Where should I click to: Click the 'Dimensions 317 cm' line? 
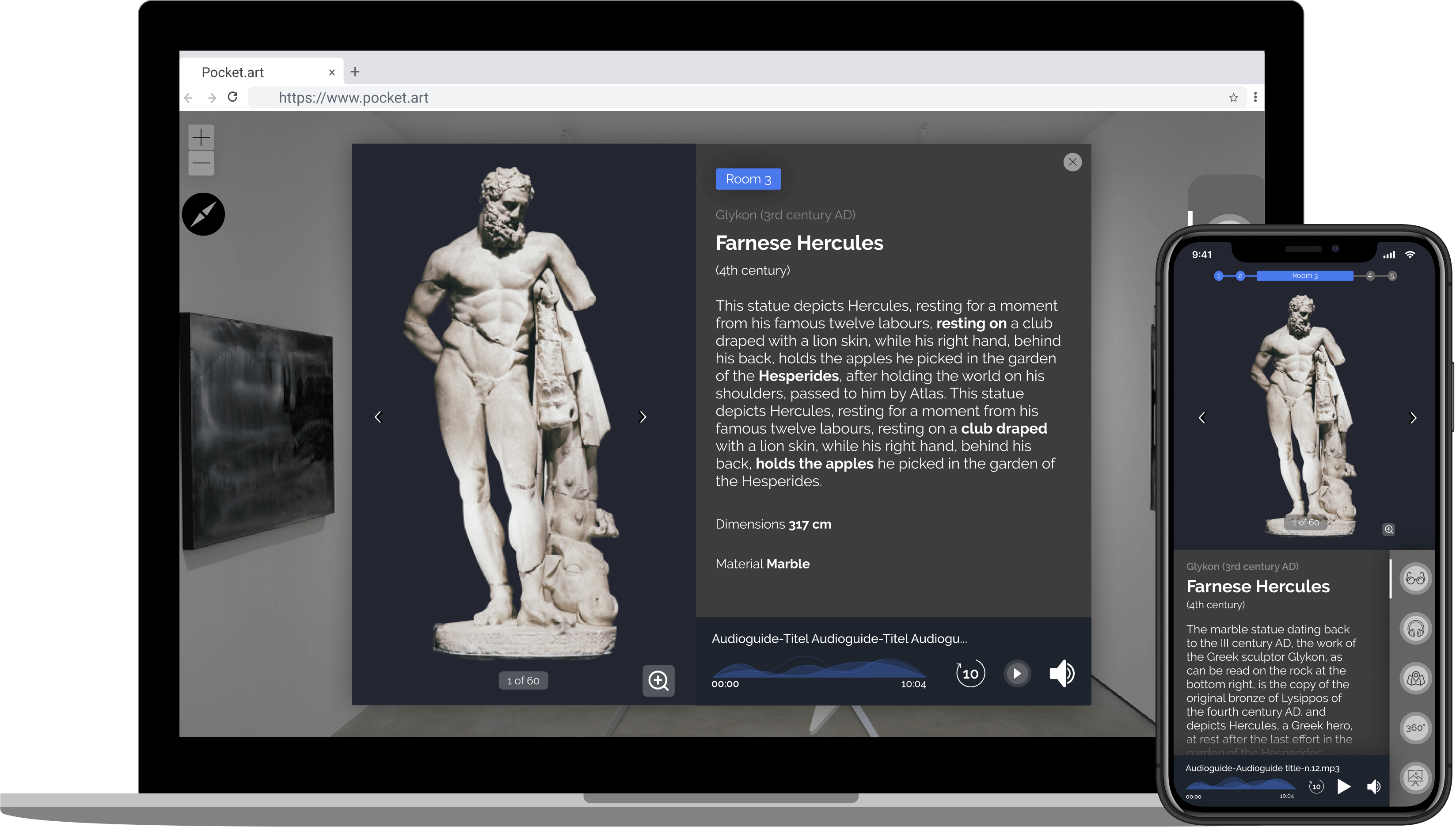coord(773,524)
